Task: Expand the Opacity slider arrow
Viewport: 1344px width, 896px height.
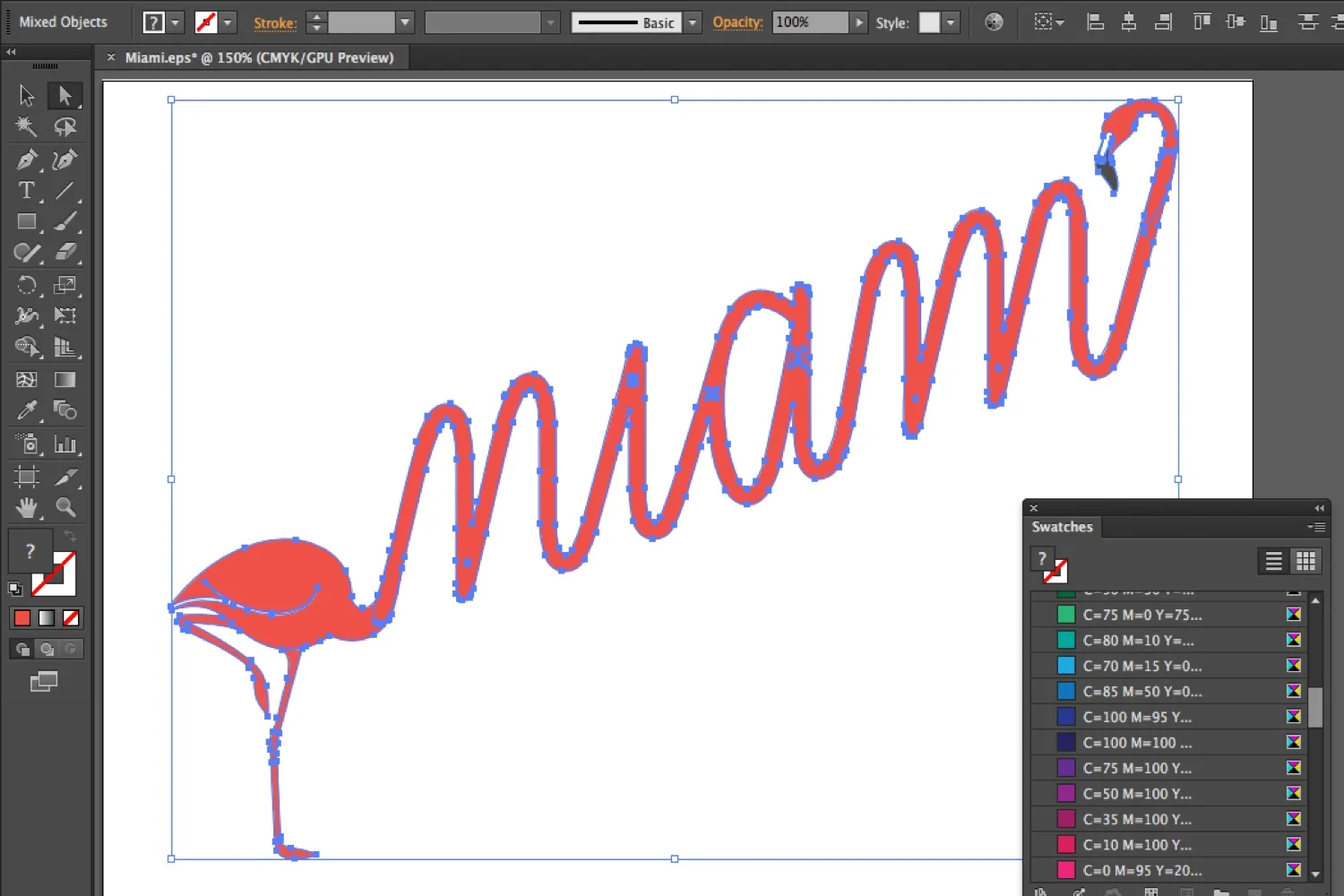Action: point(859,22)
